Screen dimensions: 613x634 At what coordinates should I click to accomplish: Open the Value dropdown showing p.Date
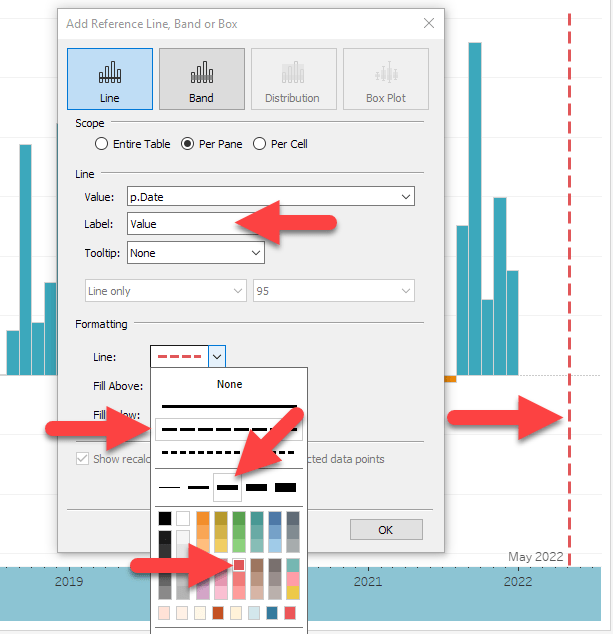pyautogui.click(x=270, y=197)
